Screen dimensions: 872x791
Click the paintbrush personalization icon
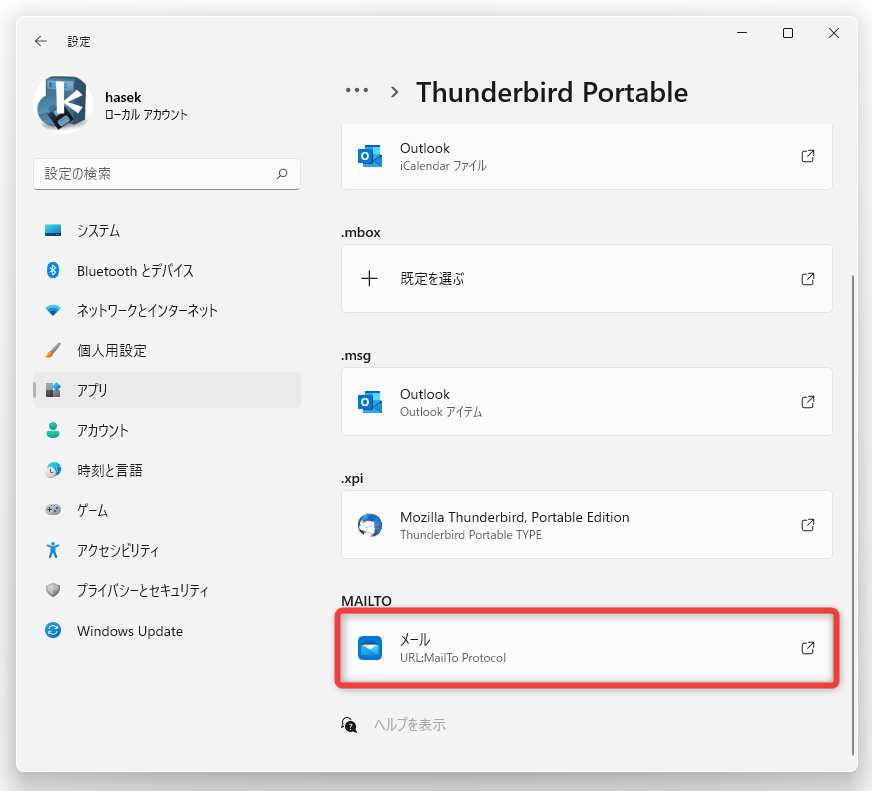tap(53, 350)
